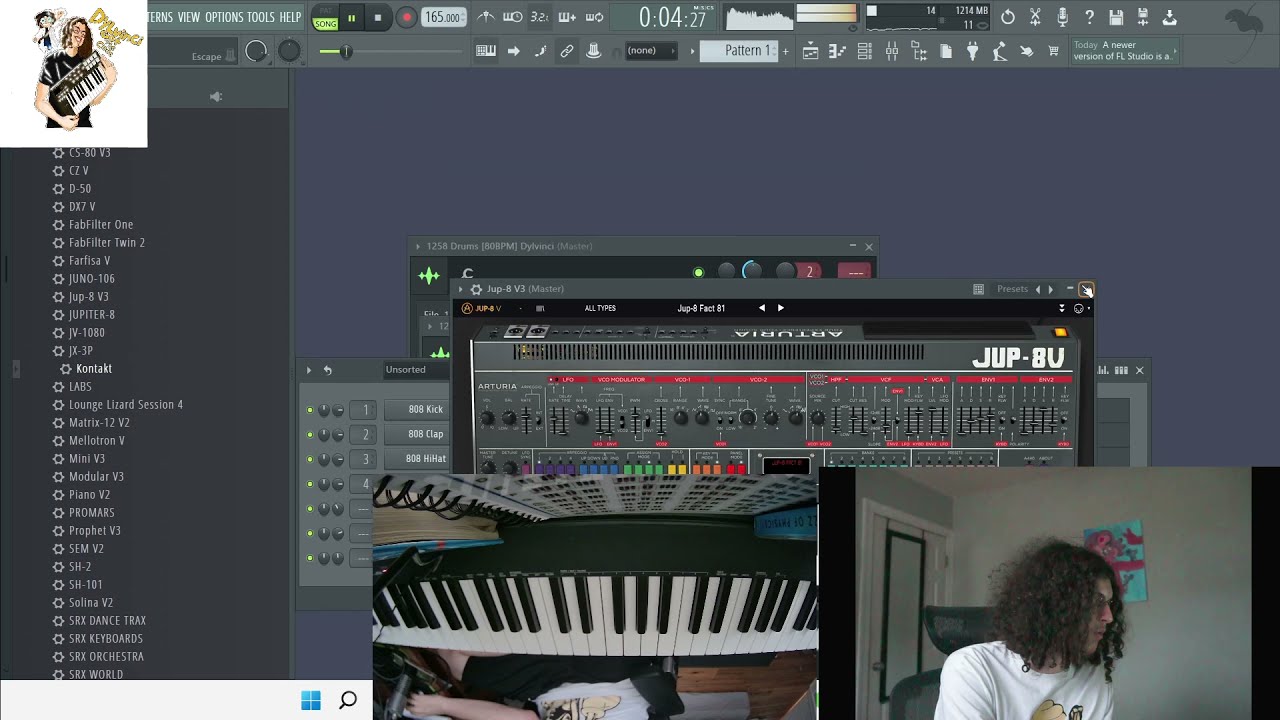
Task: Toggle the metronome icon
Action: [486, 17]
